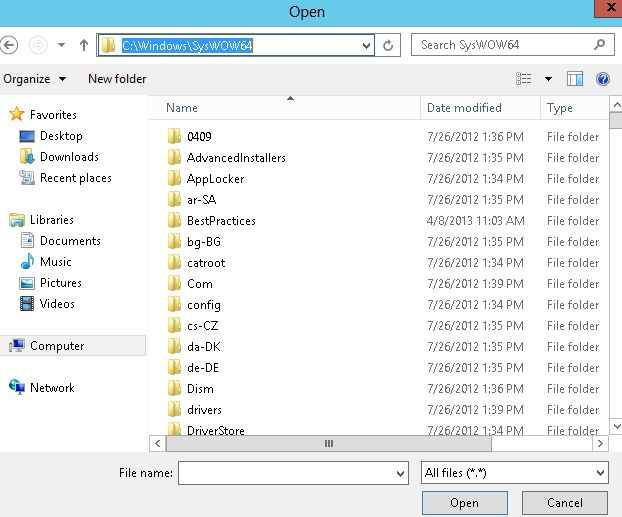The width and height of the screenshot is (622, 517).
Task: Click BestPractices date 4/8/2013 11:03 AM
Action: pos(475,221)
